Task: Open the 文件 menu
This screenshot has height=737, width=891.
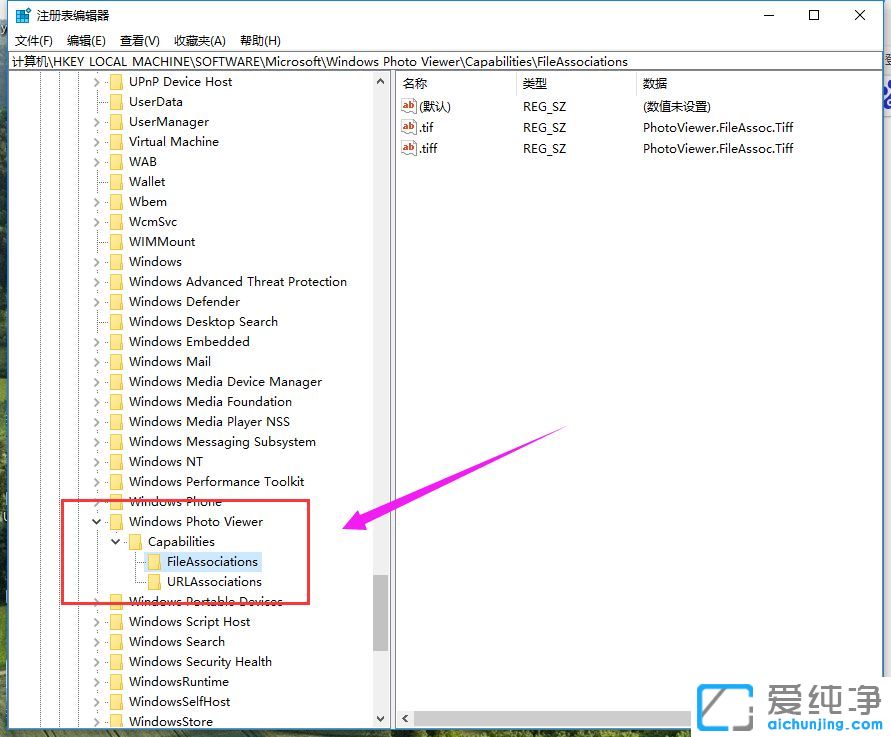Action: (x=33, y=40)
